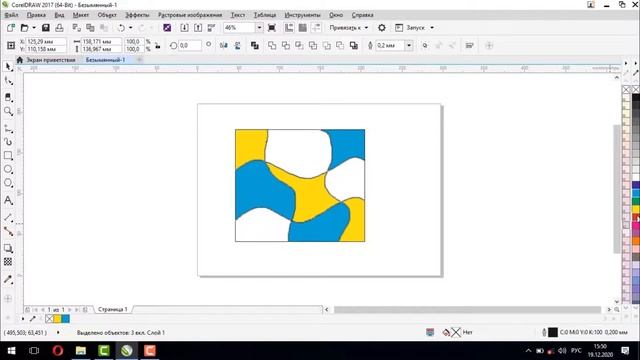
Task: Click the X position field
Action: point(45,42)
